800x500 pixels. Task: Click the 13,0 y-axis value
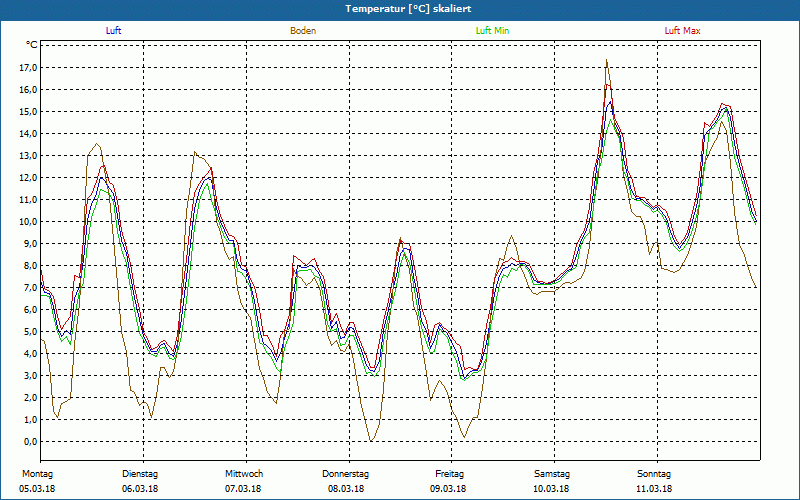[29, 156]
